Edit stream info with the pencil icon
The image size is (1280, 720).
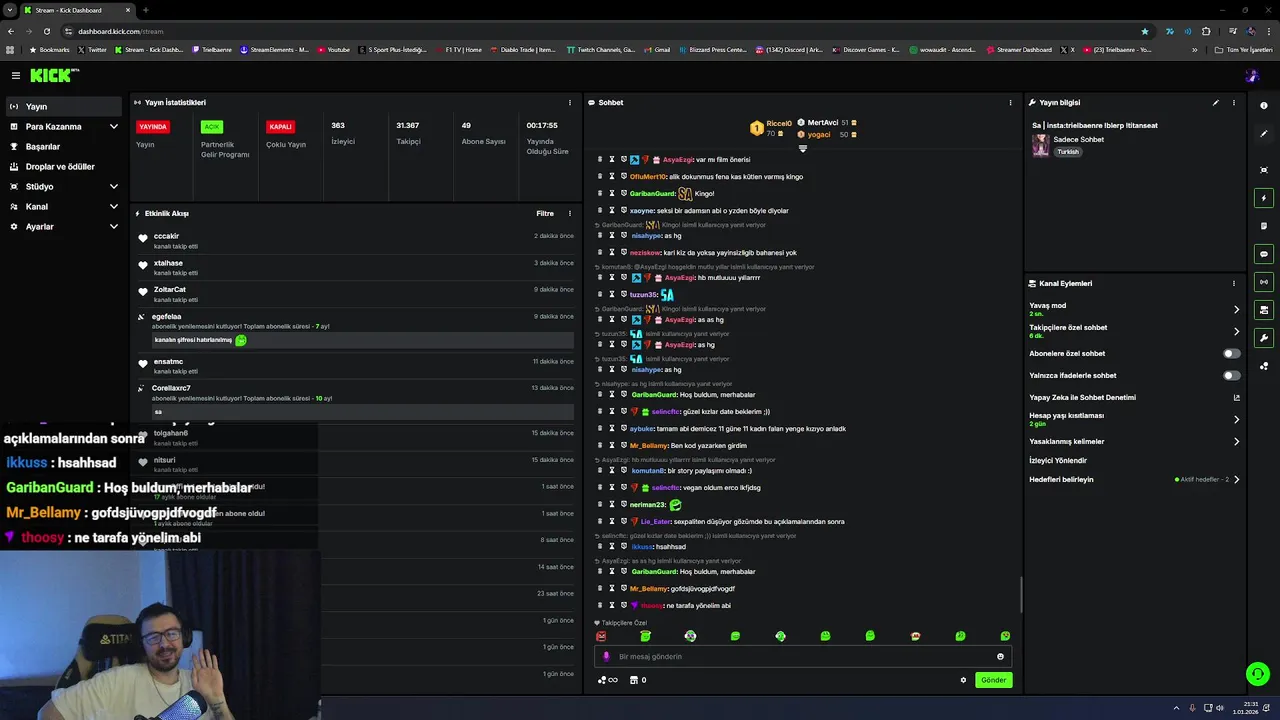1216,102
